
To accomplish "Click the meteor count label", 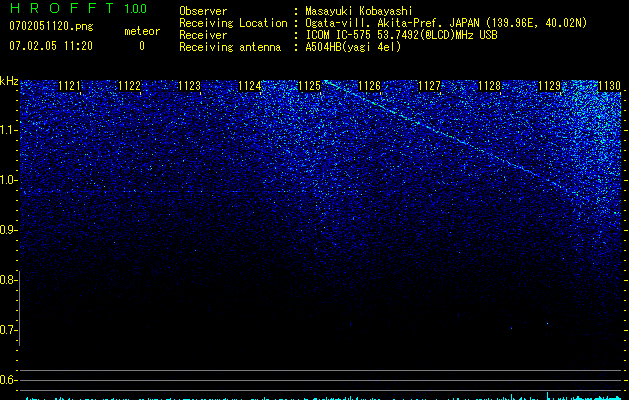I will tap(142, 31).
